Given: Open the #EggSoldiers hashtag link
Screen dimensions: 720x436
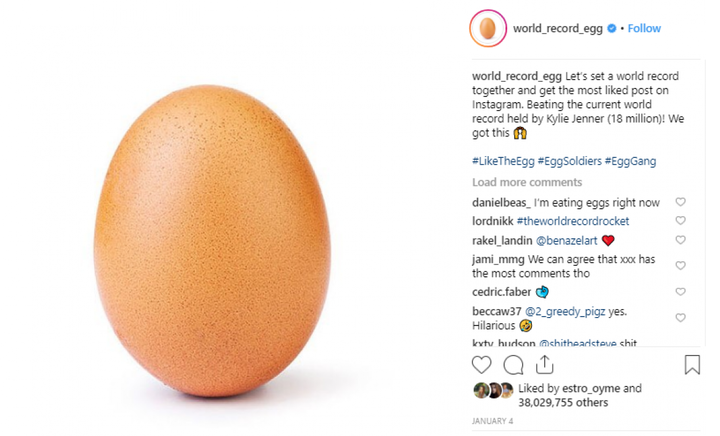Looking at the screenshot, I should click(569, 161).
